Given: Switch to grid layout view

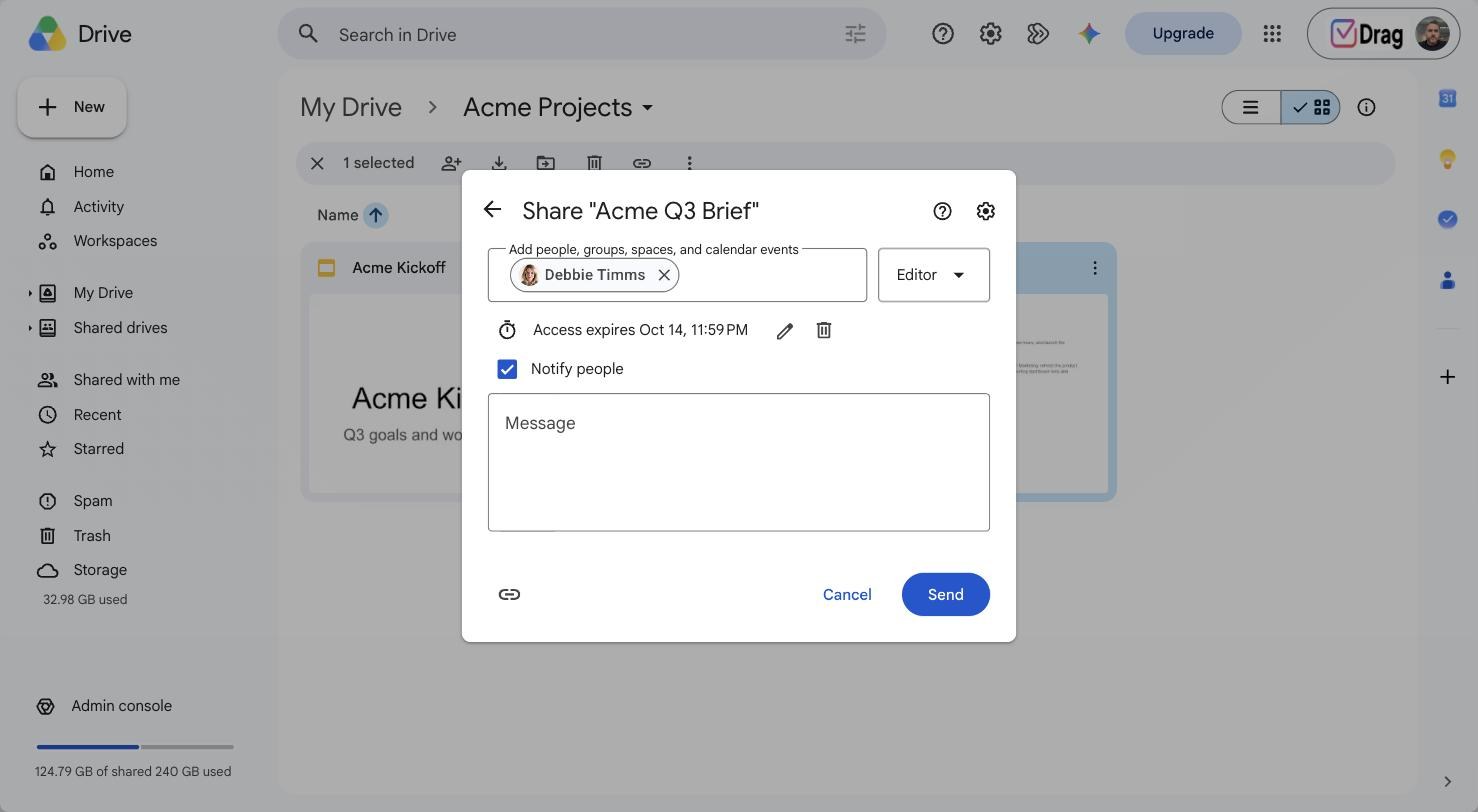Looking at the screenshot, I should pyautogui.click(x=1310, y=107).
